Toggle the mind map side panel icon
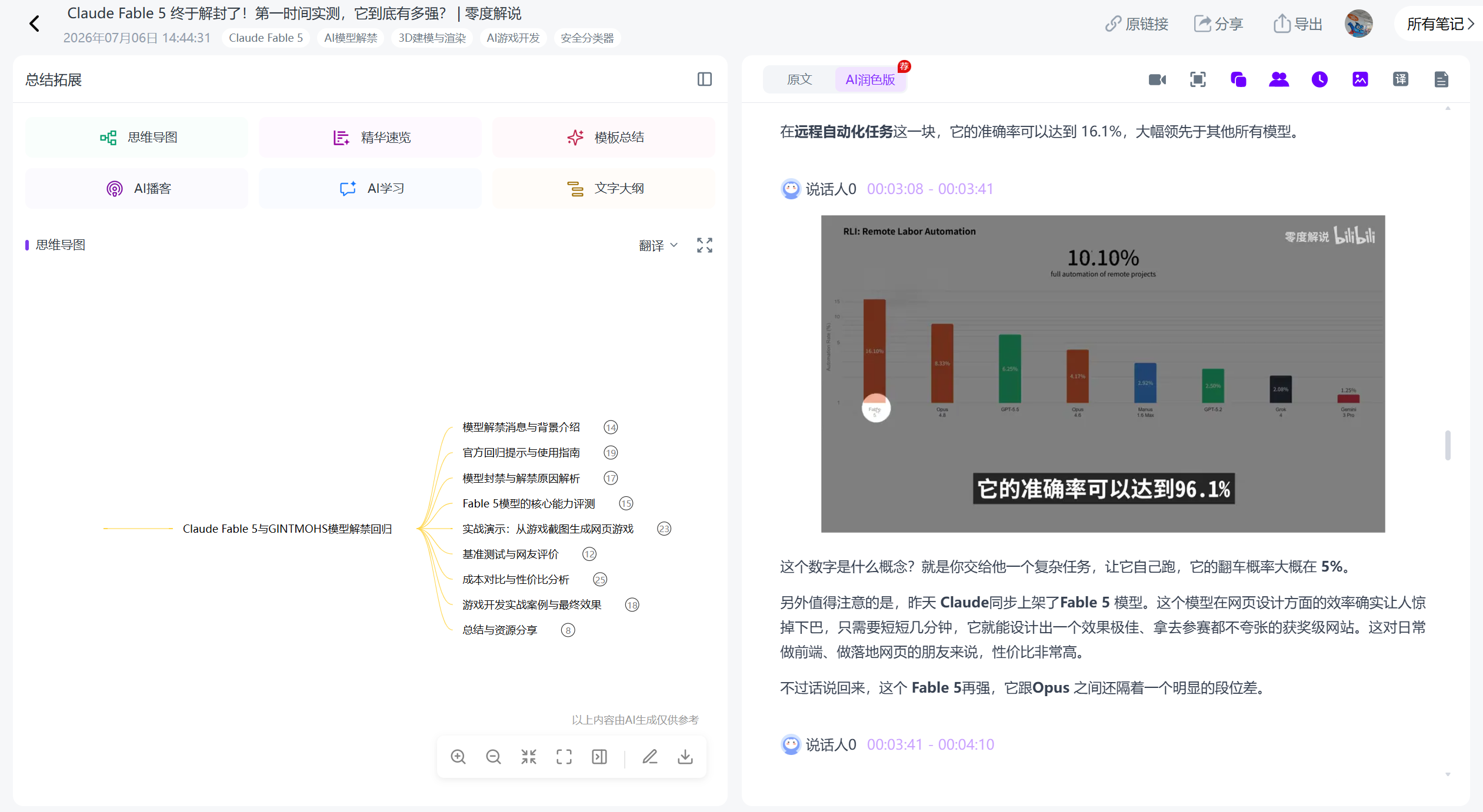The image size is (1483, 812). click(x=599, y=757)
